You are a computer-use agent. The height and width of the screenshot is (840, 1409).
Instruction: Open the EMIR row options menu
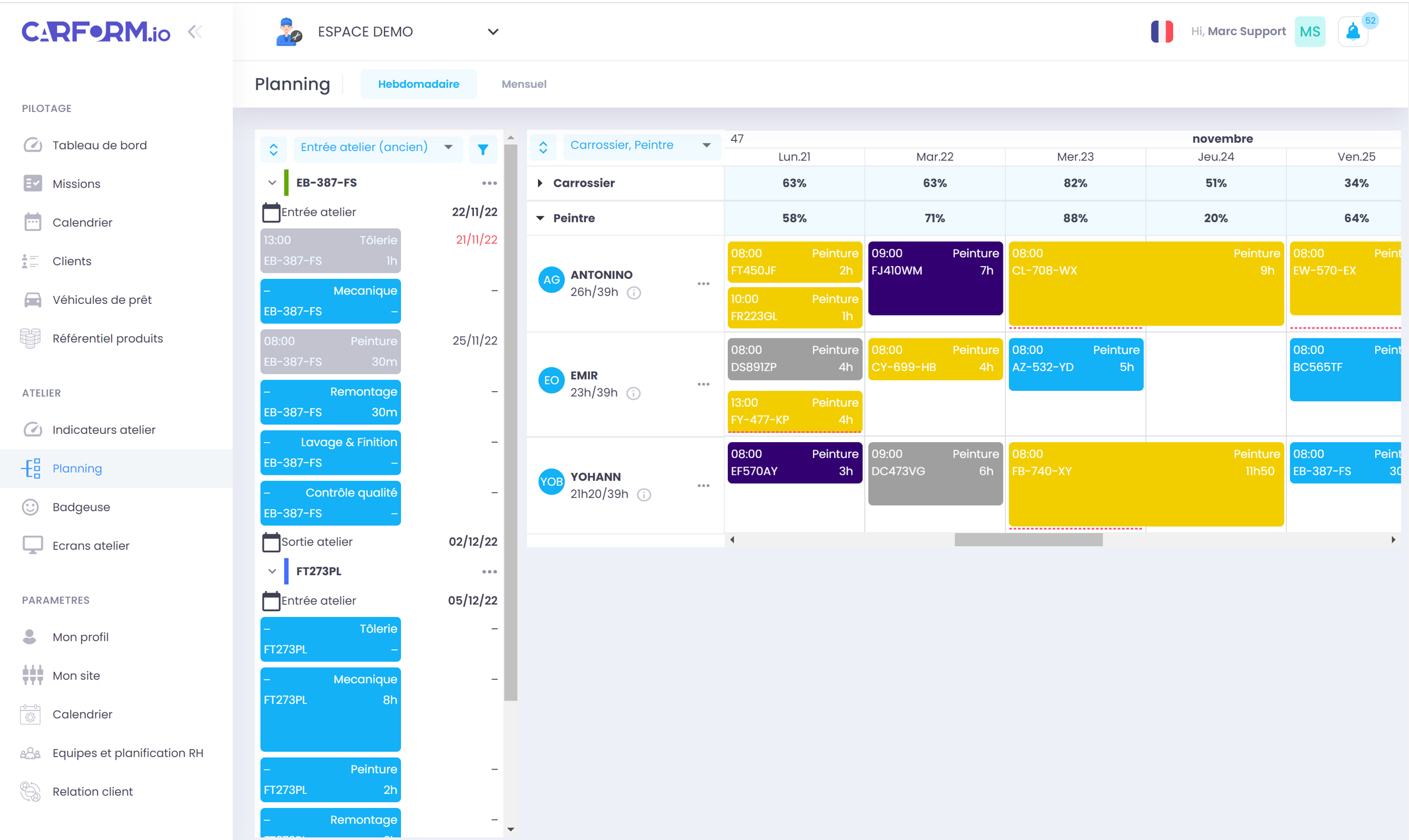tap(703, 384)
